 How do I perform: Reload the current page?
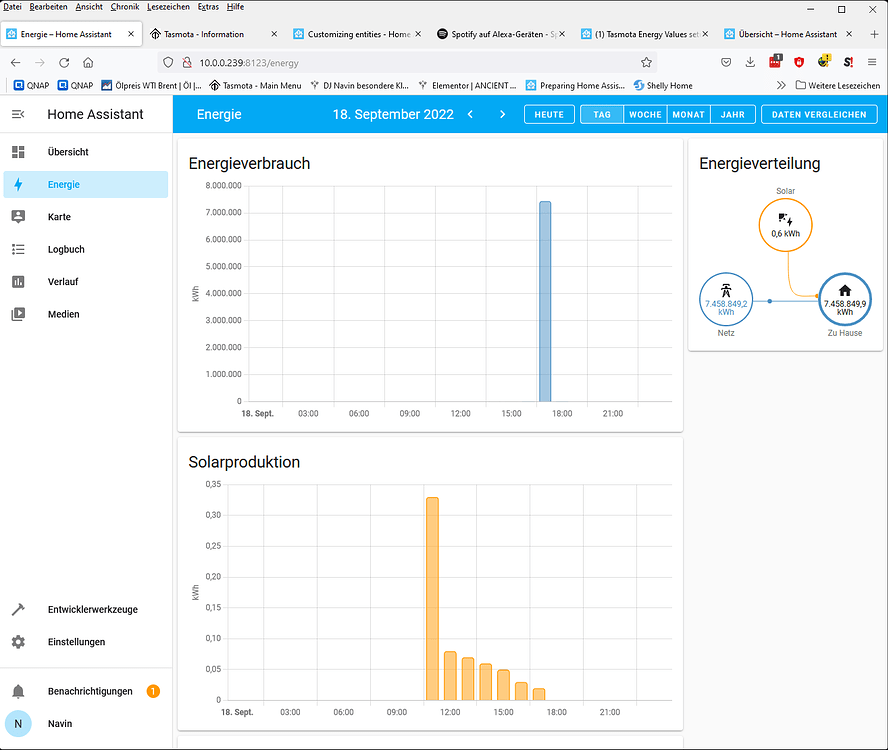coord(64,62)
